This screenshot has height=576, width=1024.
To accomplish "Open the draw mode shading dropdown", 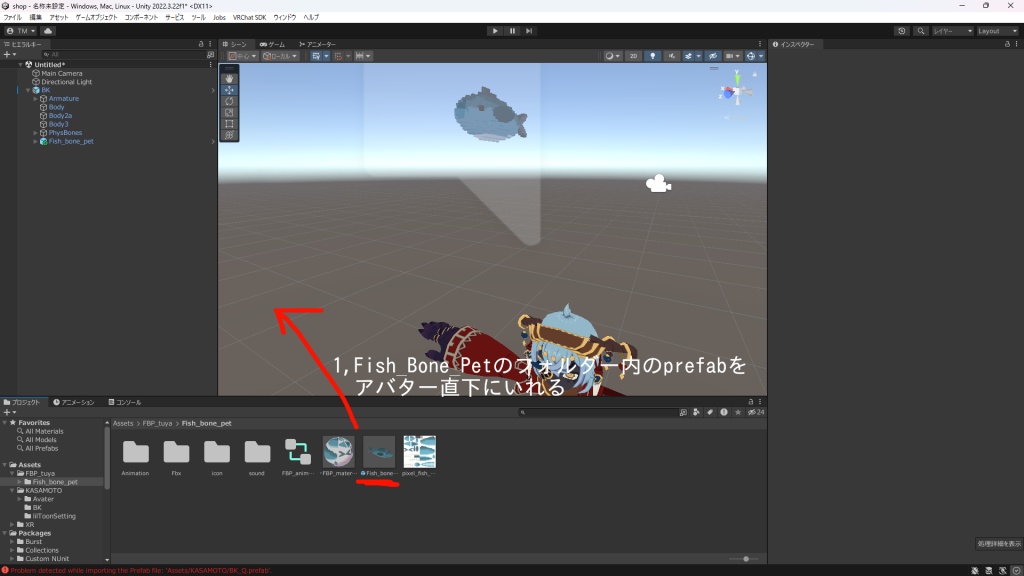I will click(613, 56).
